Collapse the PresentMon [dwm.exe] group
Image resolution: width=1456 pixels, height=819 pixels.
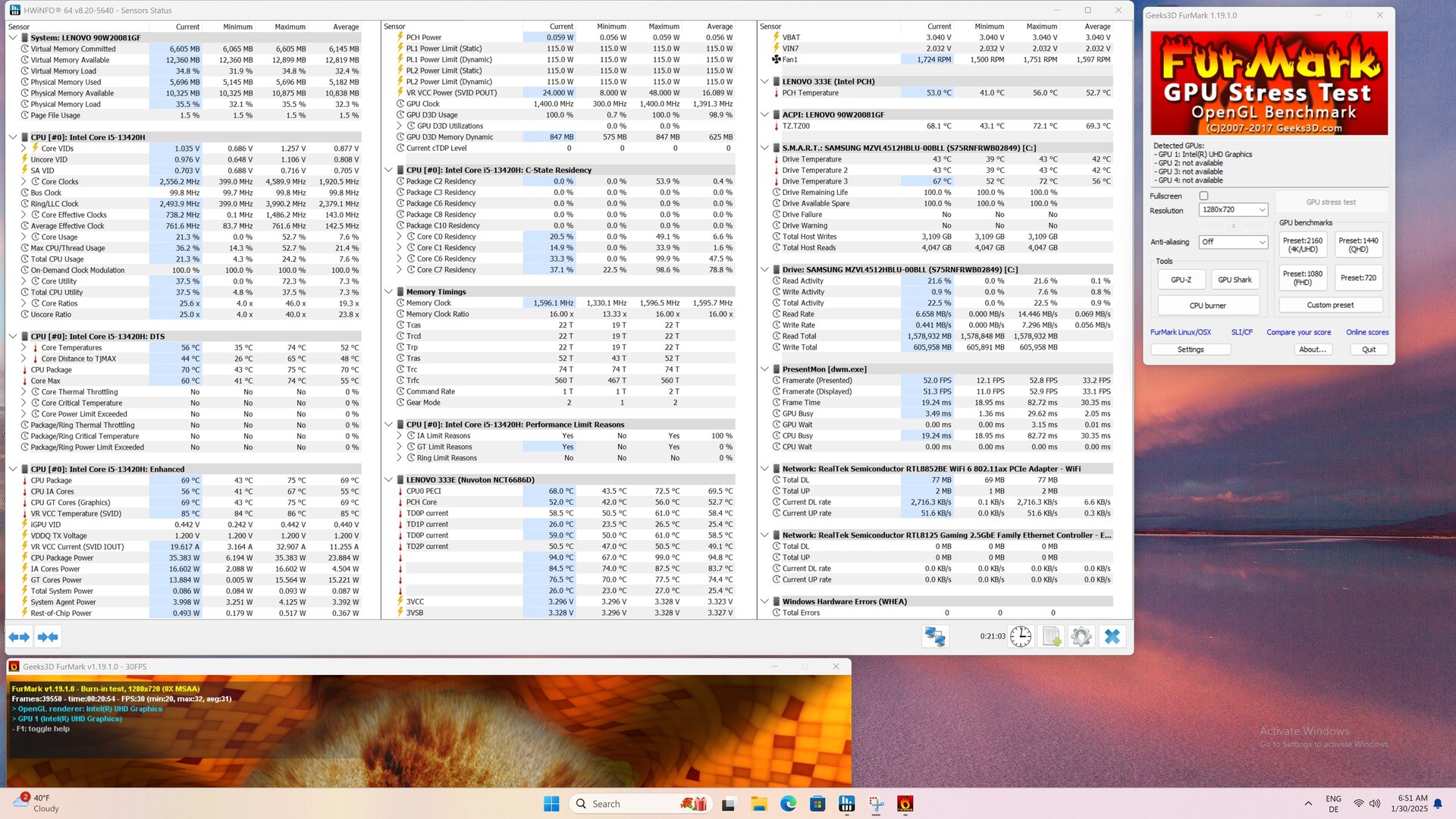[765, 369]
